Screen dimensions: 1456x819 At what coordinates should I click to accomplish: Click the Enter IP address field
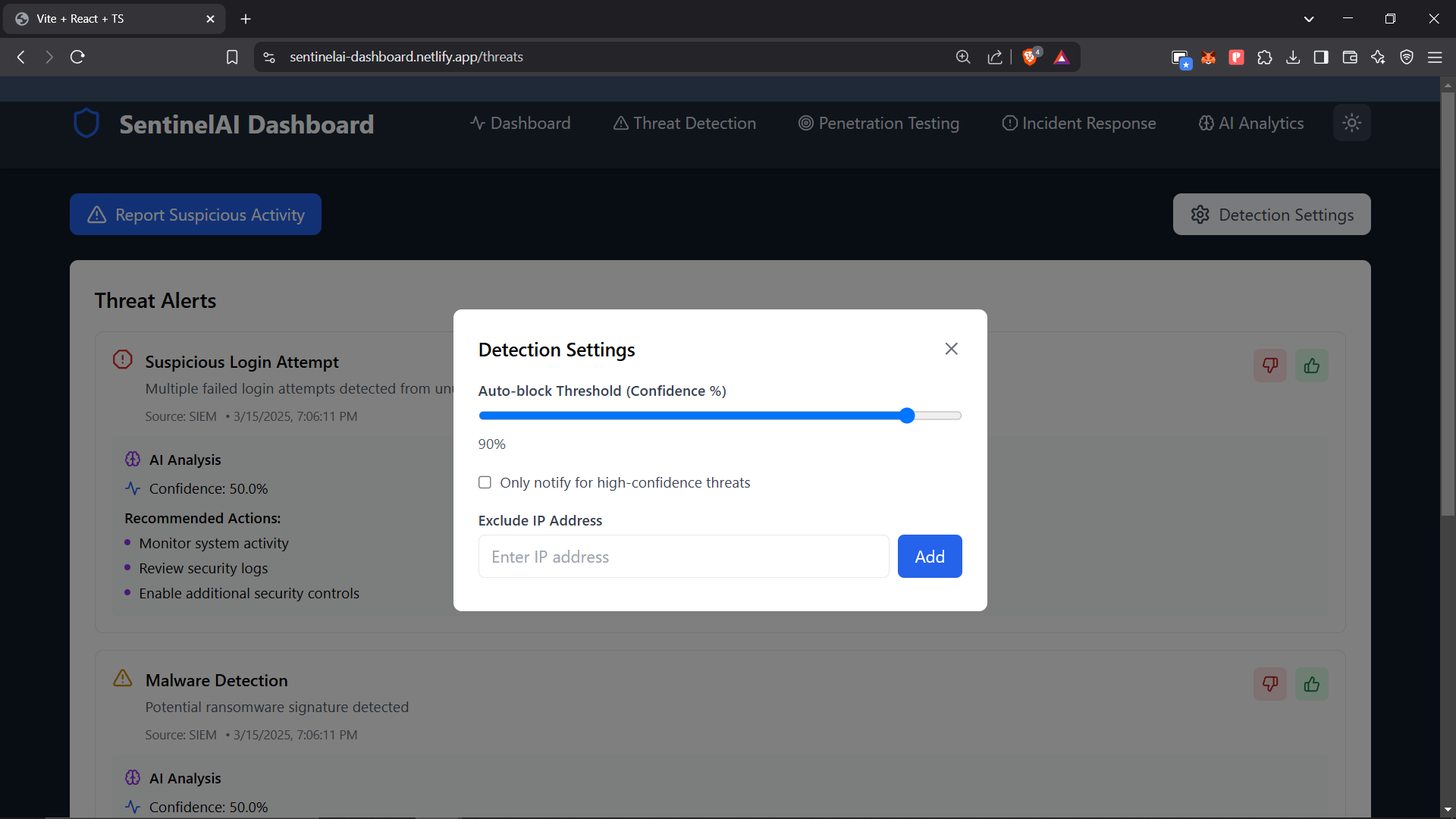coord(683,557)
